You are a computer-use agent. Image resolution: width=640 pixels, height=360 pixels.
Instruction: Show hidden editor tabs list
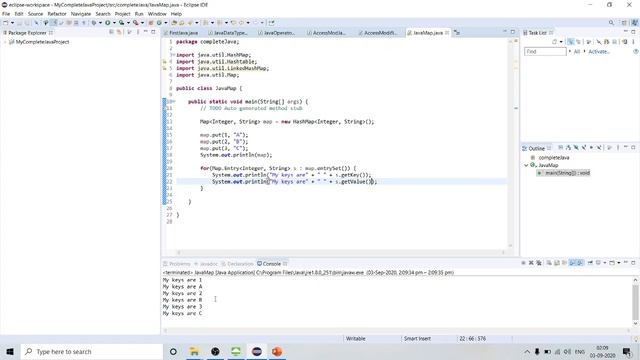[457, 32]
